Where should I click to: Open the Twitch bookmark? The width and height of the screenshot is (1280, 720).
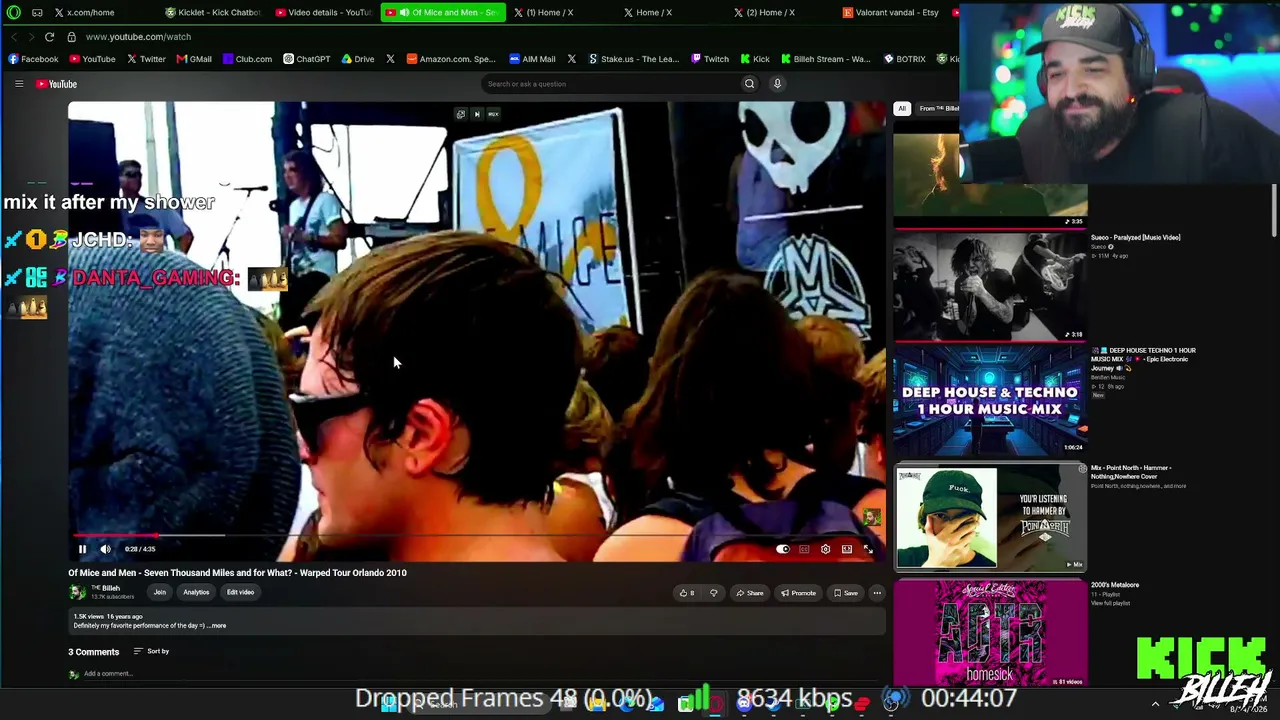tap(710, 59)
